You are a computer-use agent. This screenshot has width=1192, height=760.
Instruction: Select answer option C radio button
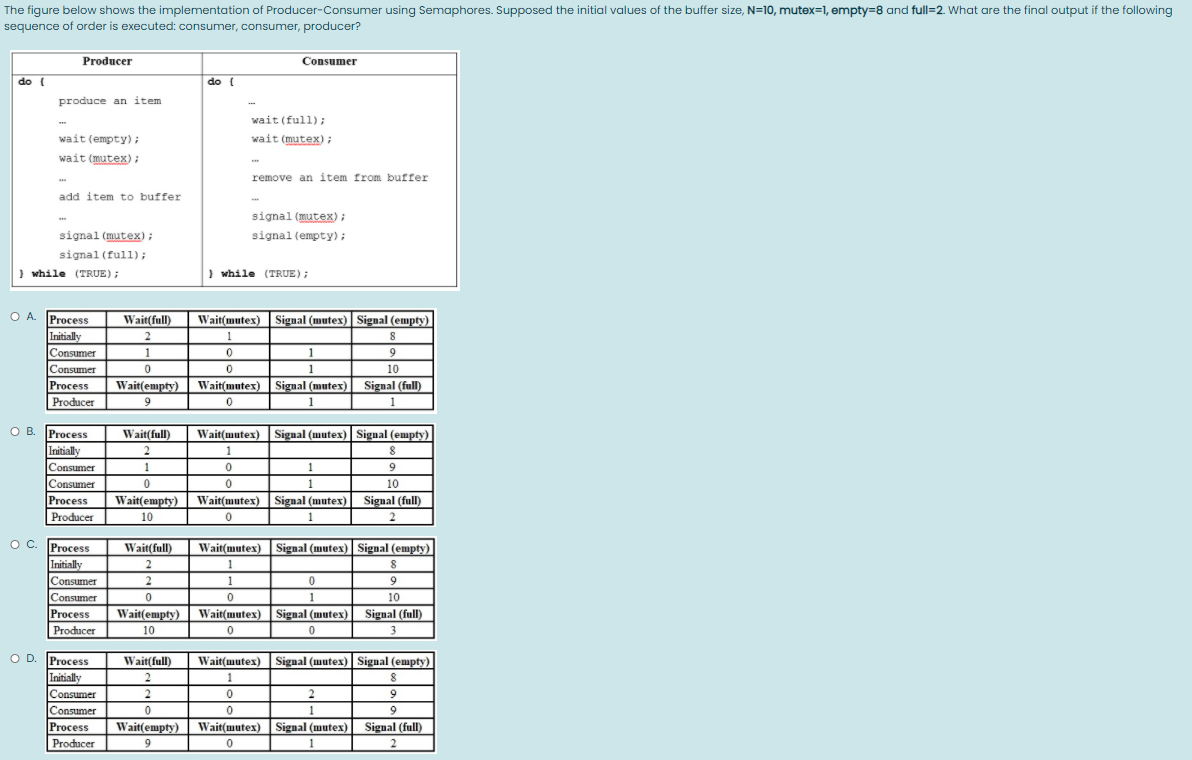coord(15,544)
